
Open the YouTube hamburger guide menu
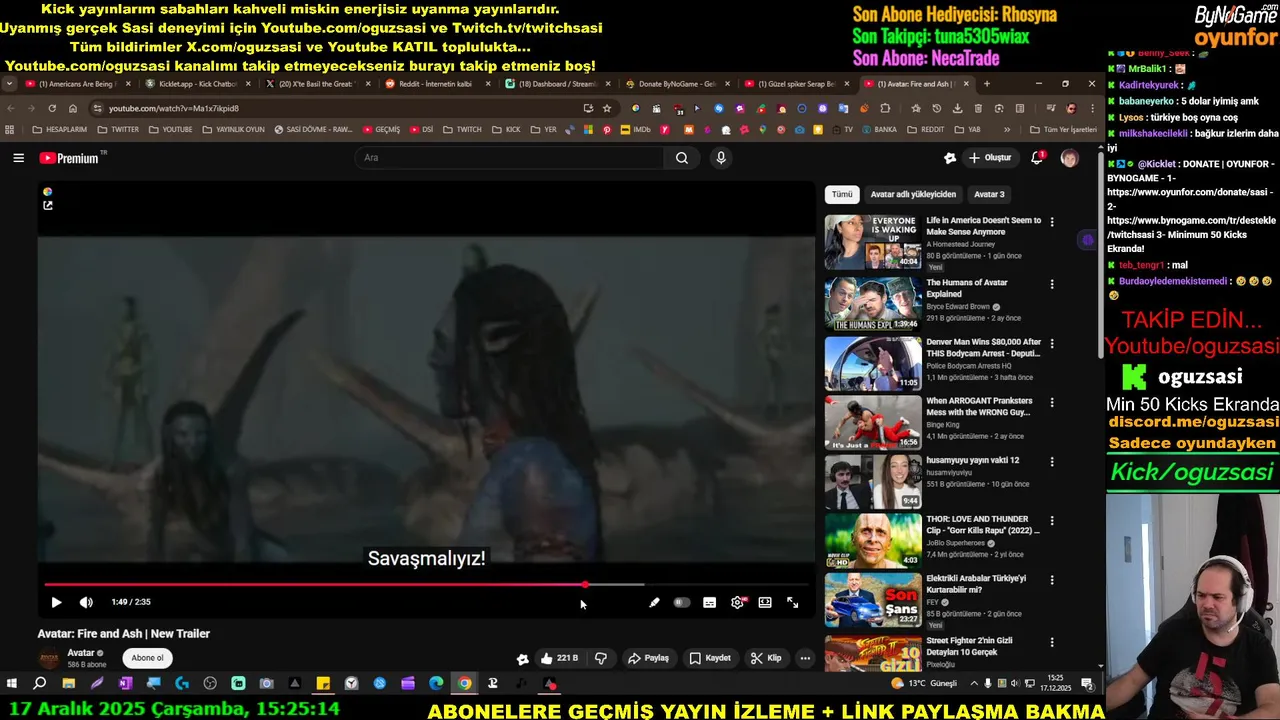(18, 158)
